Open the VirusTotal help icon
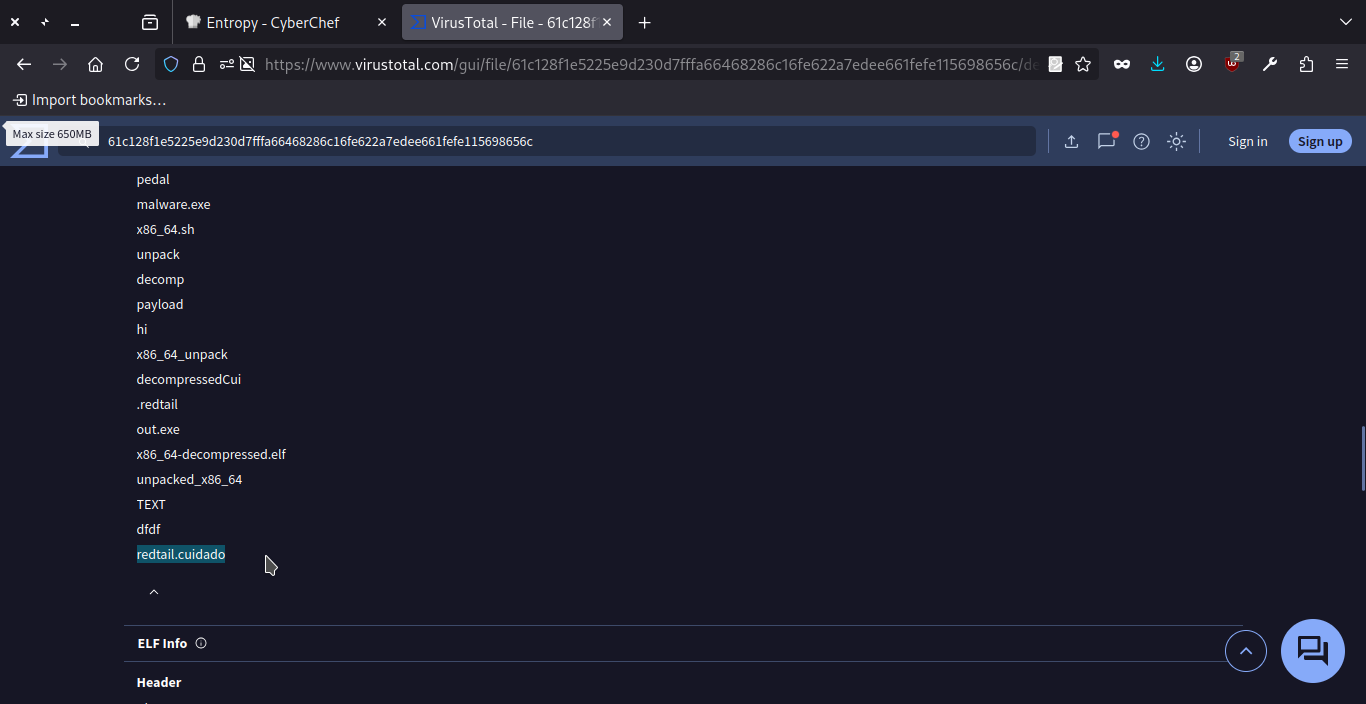 [1141, 142]
